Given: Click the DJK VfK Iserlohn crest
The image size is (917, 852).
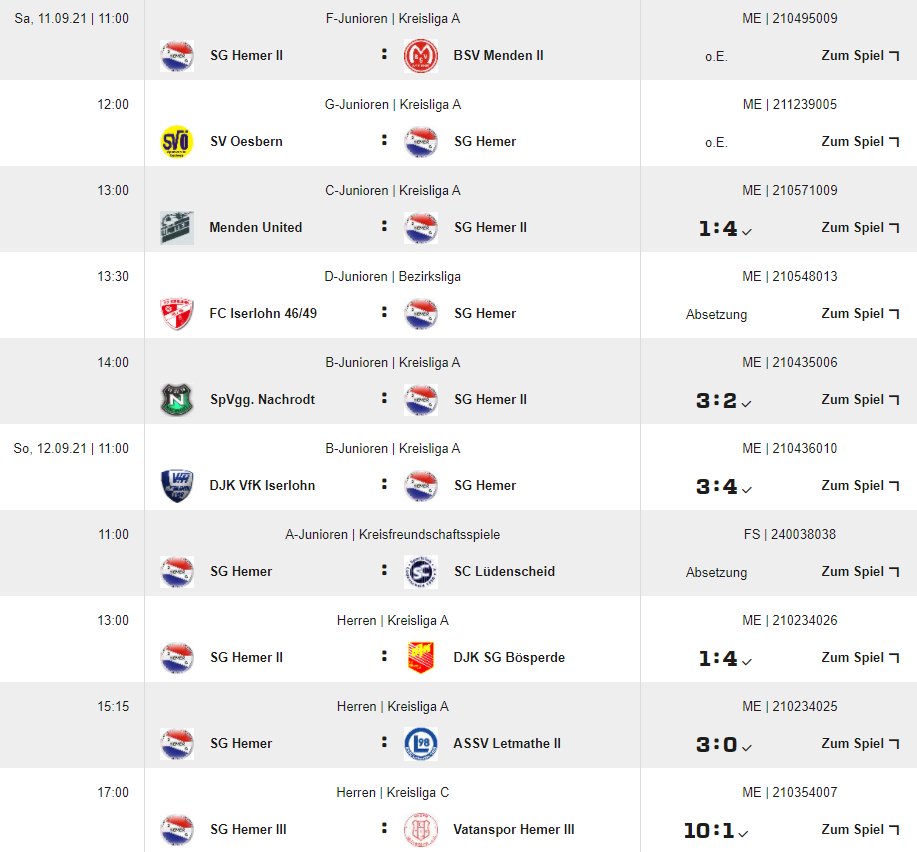Looking at the screenshot, I should coord(177,486).
